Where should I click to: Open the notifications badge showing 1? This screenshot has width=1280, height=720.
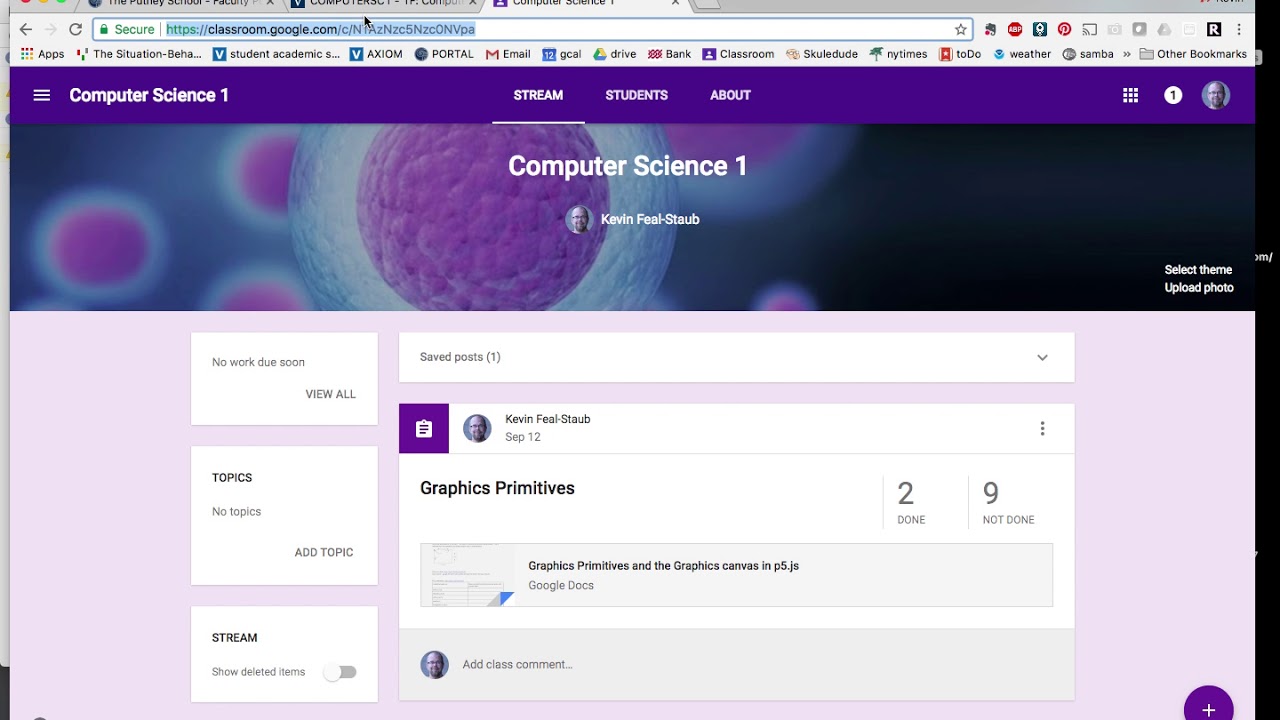click(1173, 95)
